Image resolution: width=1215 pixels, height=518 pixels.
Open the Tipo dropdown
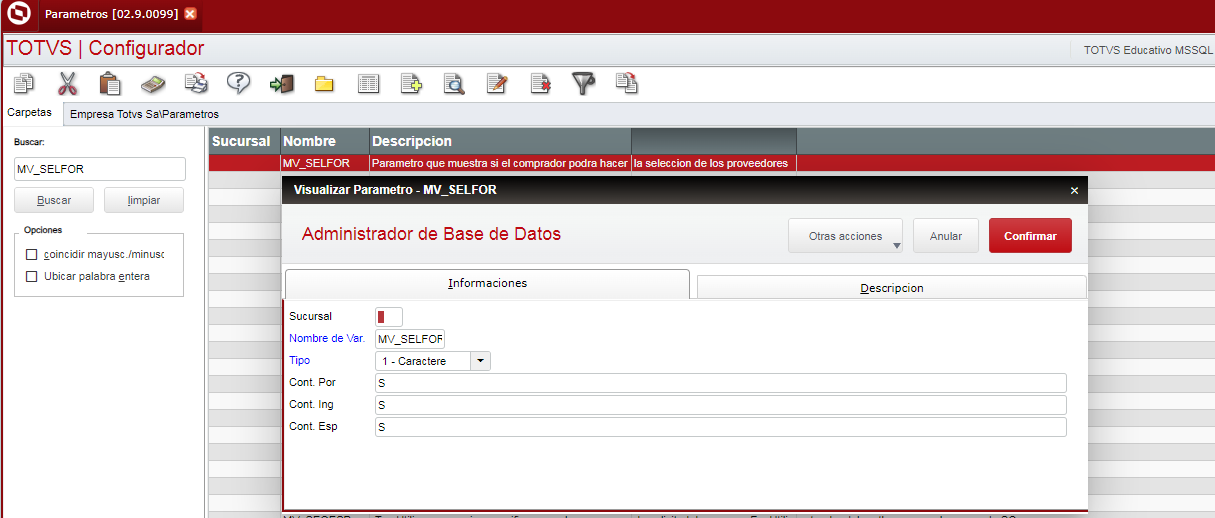pyautogui.click(x=481, y=361)
